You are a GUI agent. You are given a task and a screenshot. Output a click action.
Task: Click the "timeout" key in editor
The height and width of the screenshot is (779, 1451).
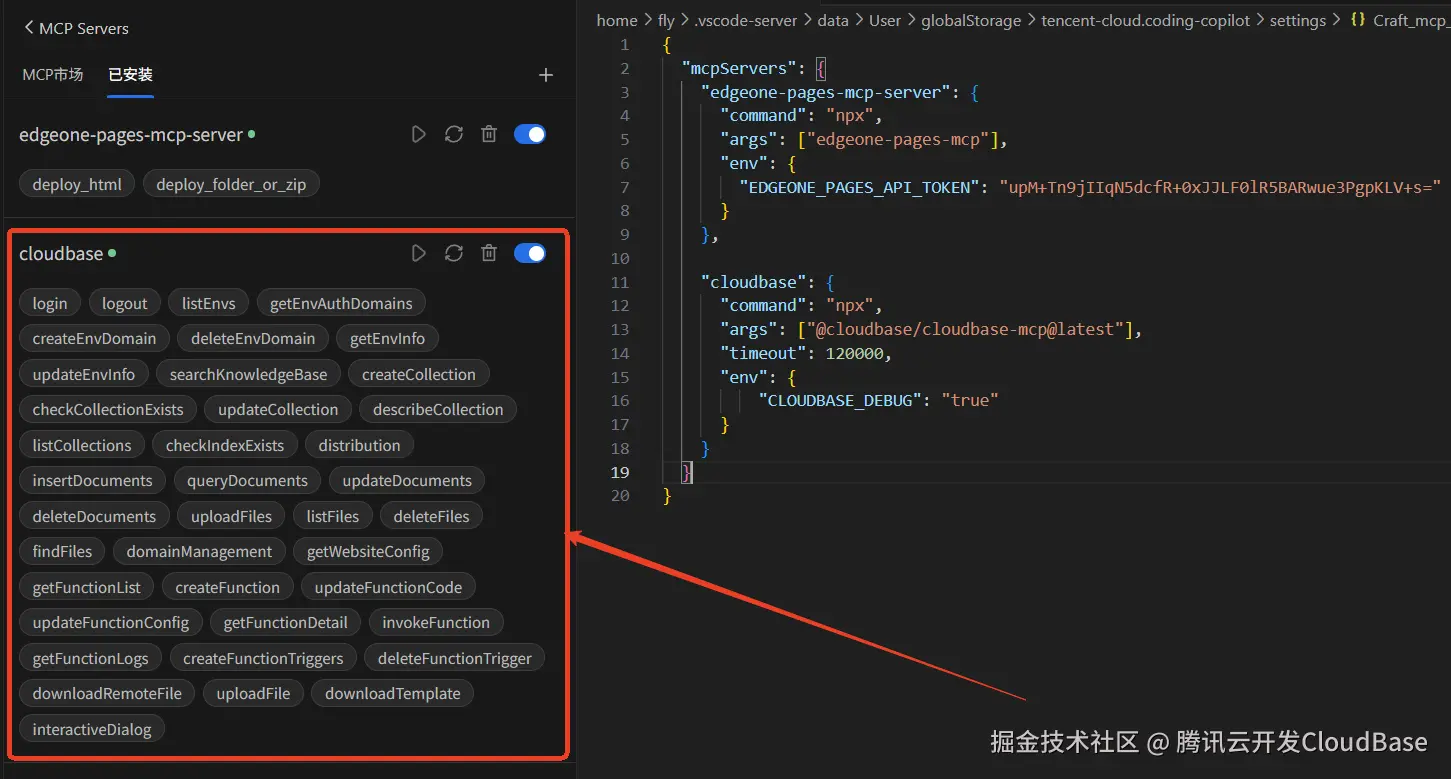763,353
